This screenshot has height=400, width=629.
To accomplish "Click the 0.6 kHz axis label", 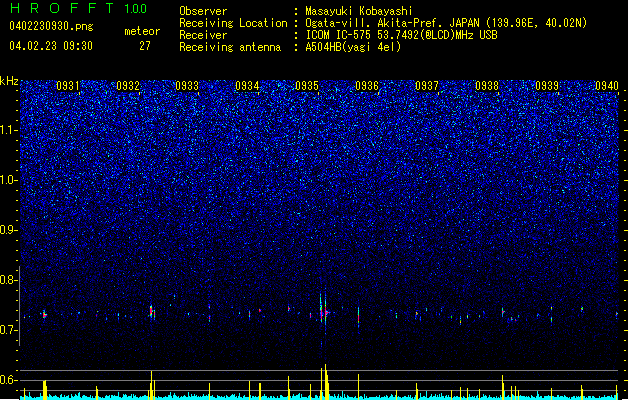I will click(9, 380).
